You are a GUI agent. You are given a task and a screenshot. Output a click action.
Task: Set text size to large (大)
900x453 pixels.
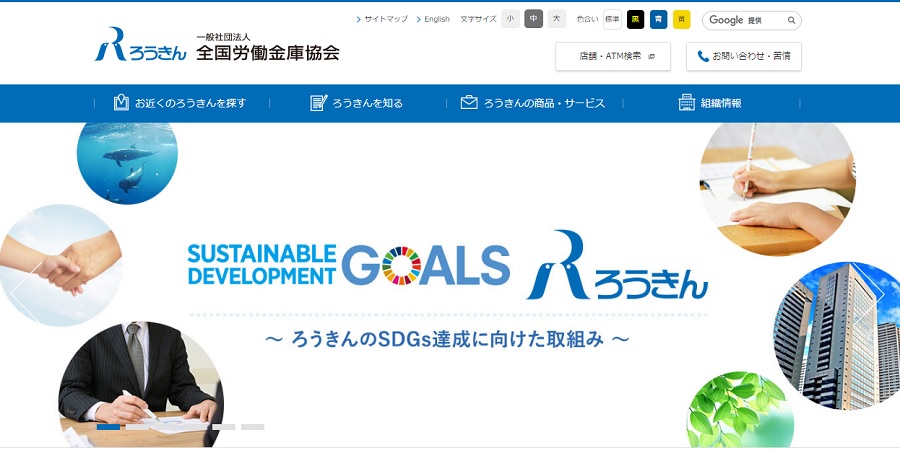point(556,19)
